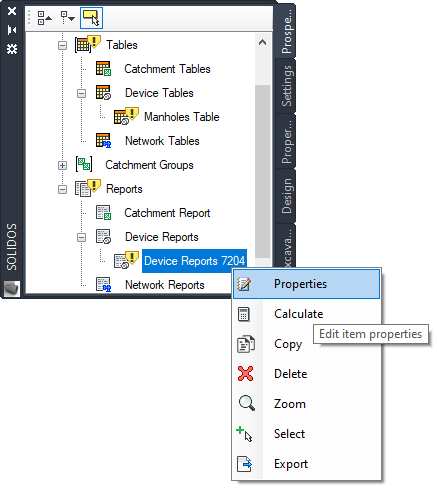Expand the Catchment Groups node
The height and width of the screenshot is (488, 437).
[x=62, y=165]
